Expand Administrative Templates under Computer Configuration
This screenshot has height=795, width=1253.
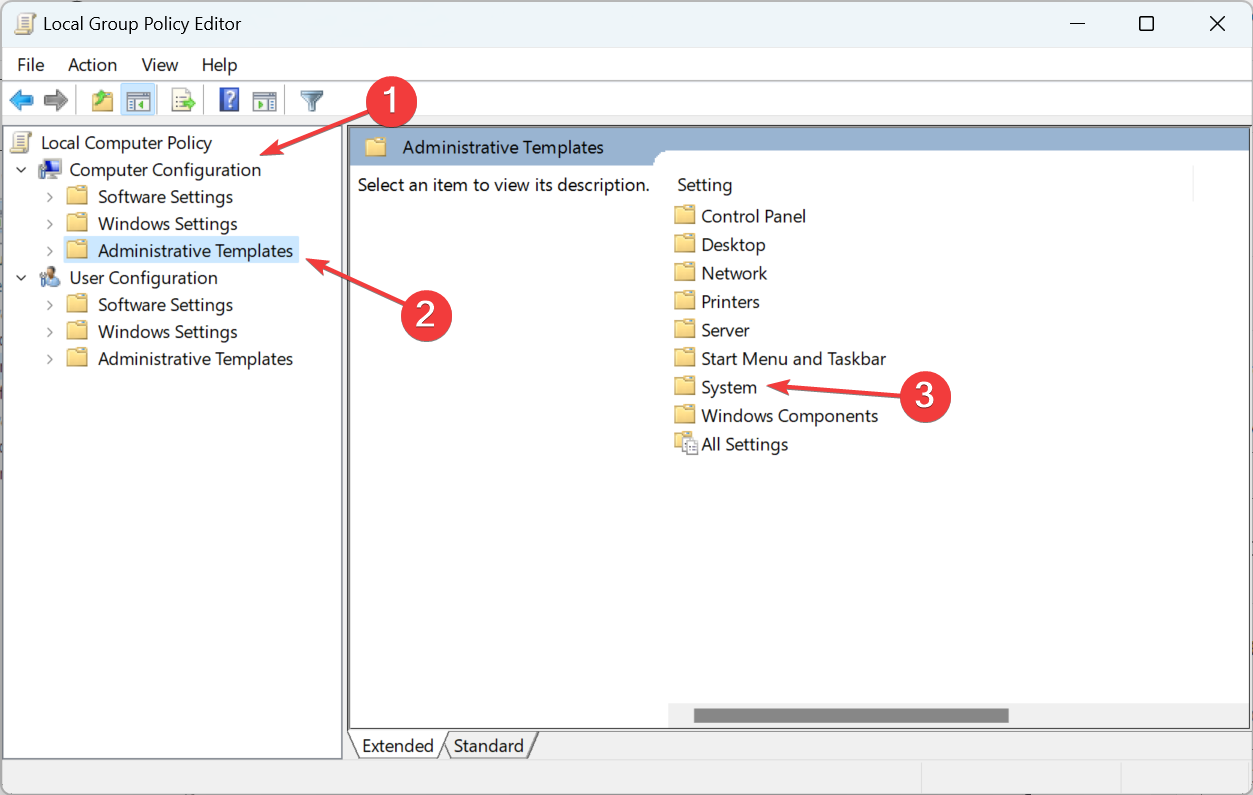click(50, 251)
